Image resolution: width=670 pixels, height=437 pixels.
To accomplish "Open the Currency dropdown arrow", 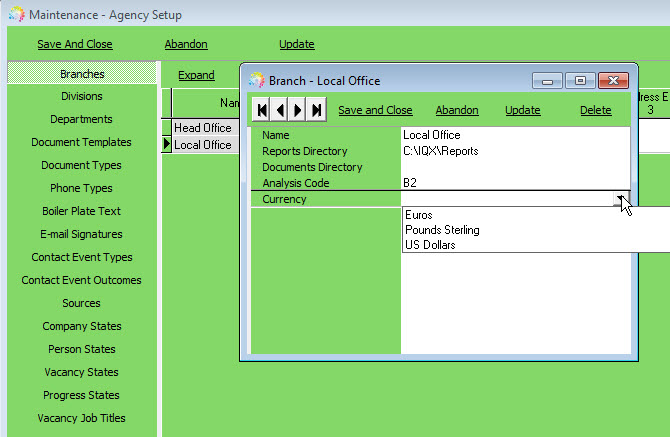I will (x=621, y=199).
